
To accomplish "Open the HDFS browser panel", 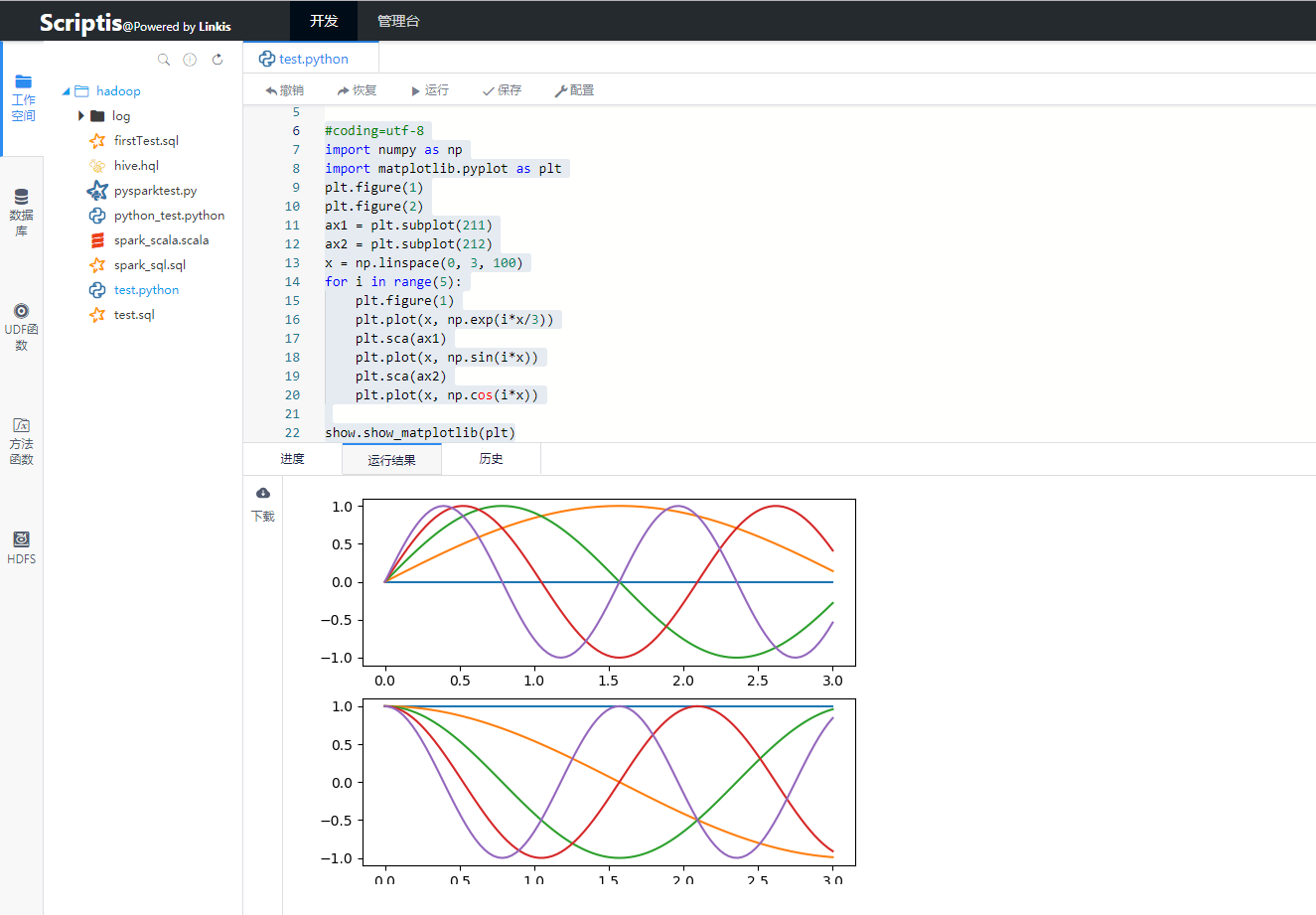I will pos(22,546).
